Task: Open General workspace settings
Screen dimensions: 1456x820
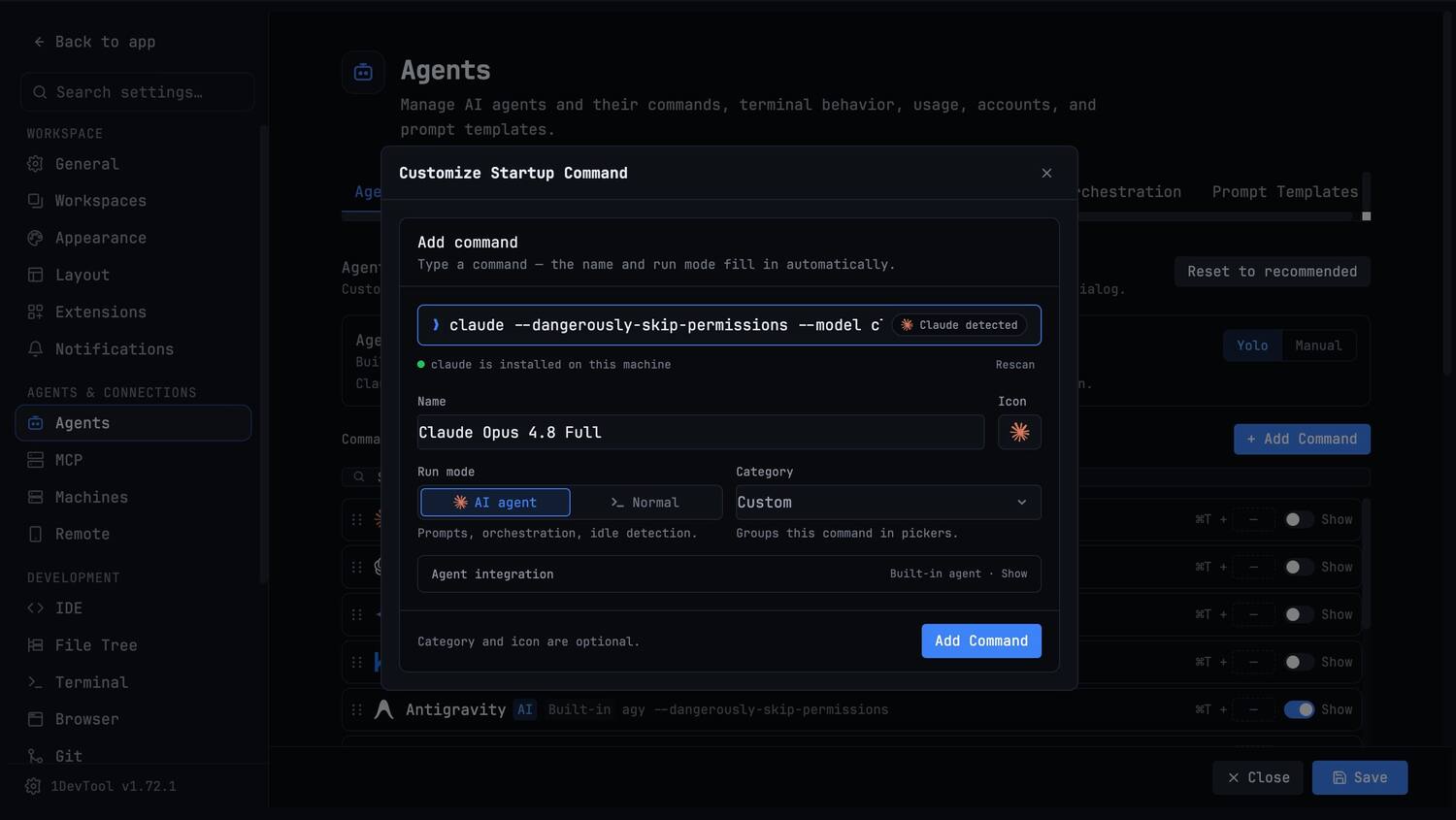Action: click(x=133, y=164)
